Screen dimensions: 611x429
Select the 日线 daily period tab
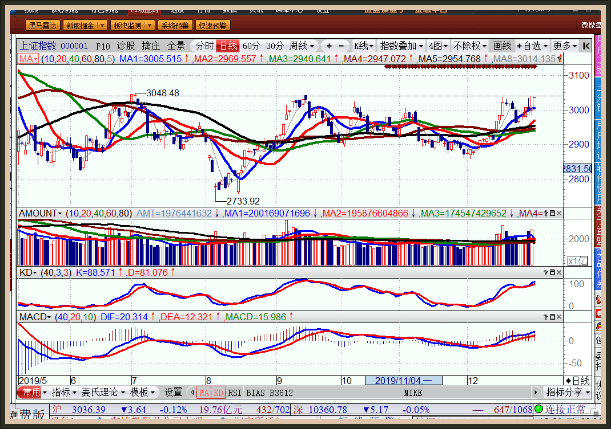pyautogui.click(x=227, y=46)
